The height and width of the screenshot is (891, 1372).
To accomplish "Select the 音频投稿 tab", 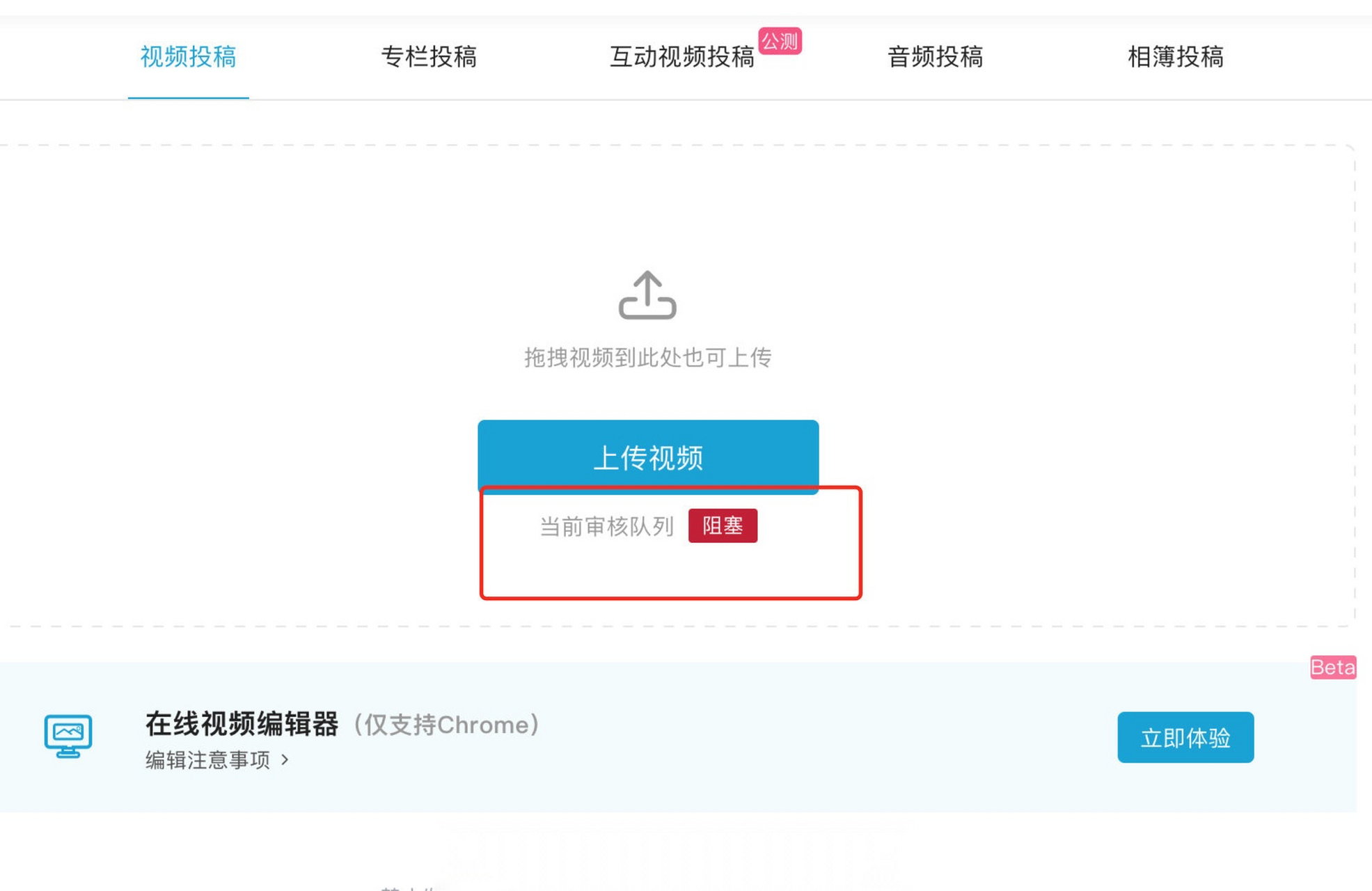I will (936, 57).
